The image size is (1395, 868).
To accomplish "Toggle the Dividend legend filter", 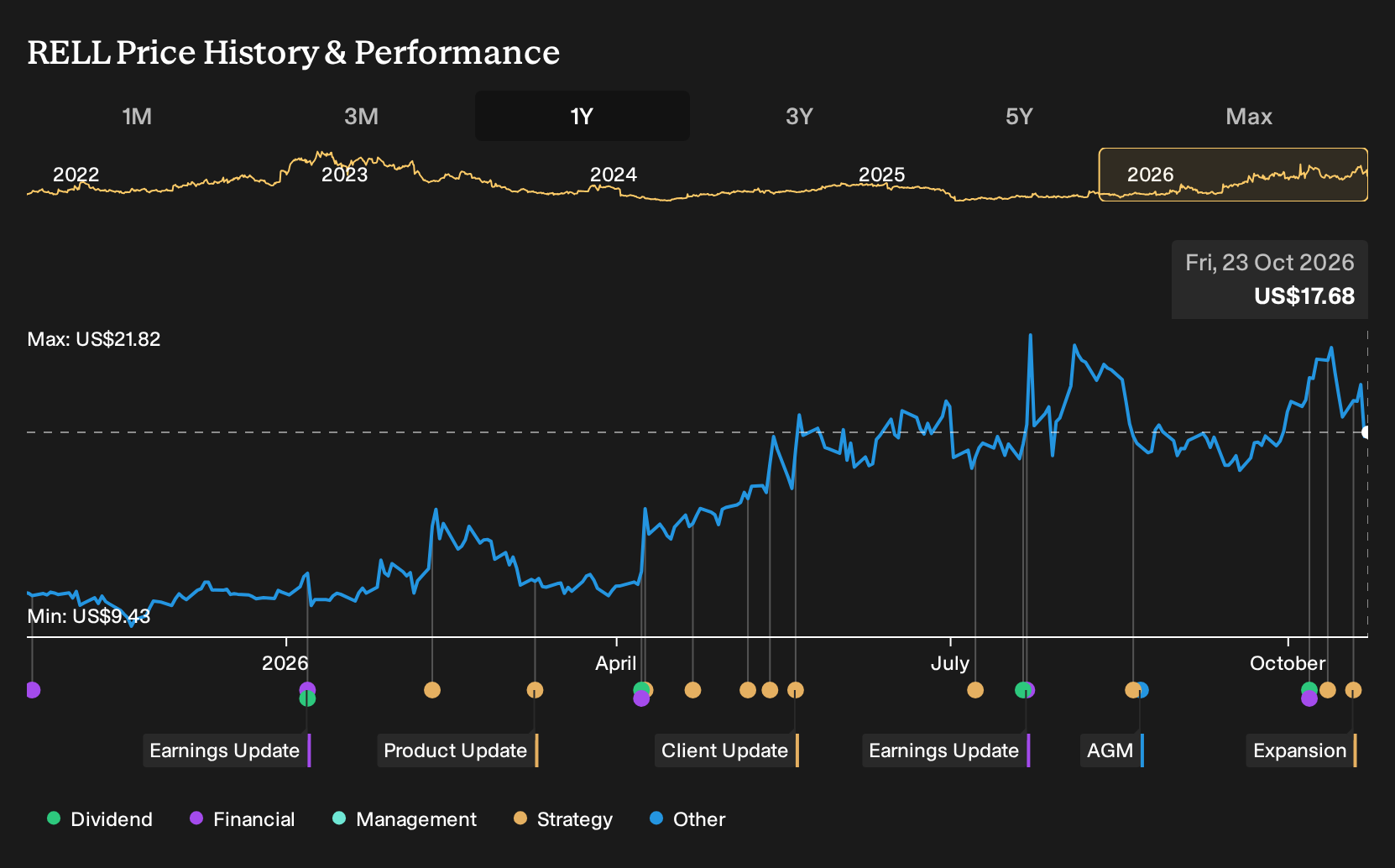I will click(100, 819).
